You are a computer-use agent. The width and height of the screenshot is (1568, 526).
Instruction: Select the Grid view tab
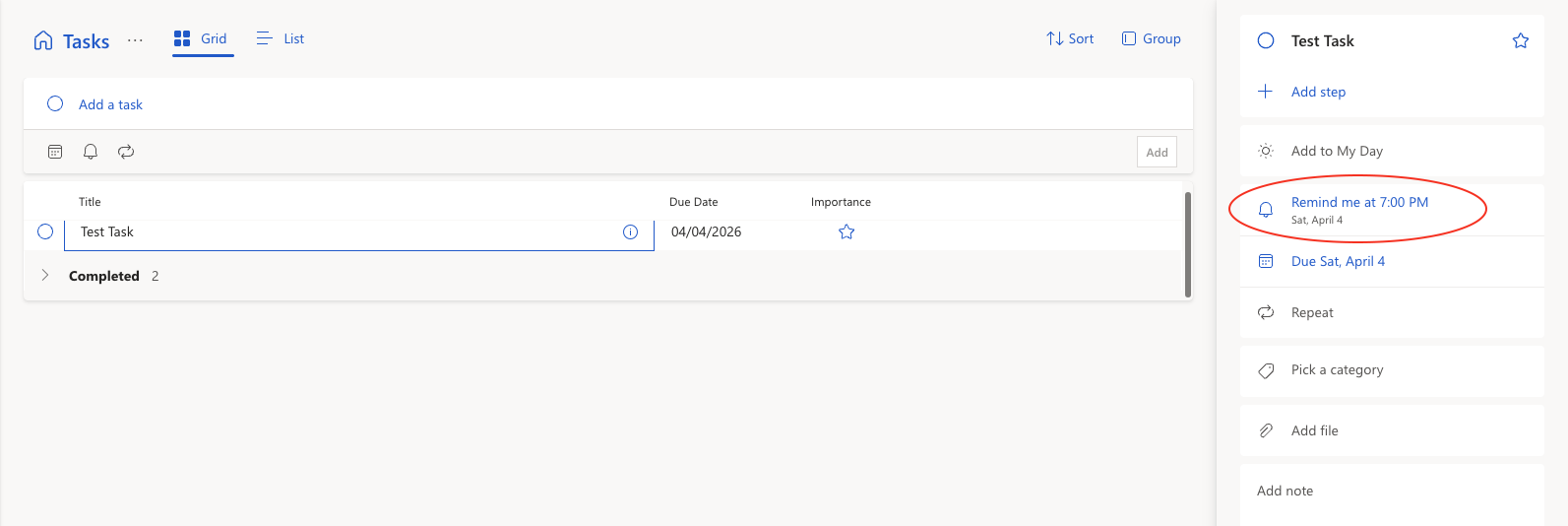(x=202, y=38)
